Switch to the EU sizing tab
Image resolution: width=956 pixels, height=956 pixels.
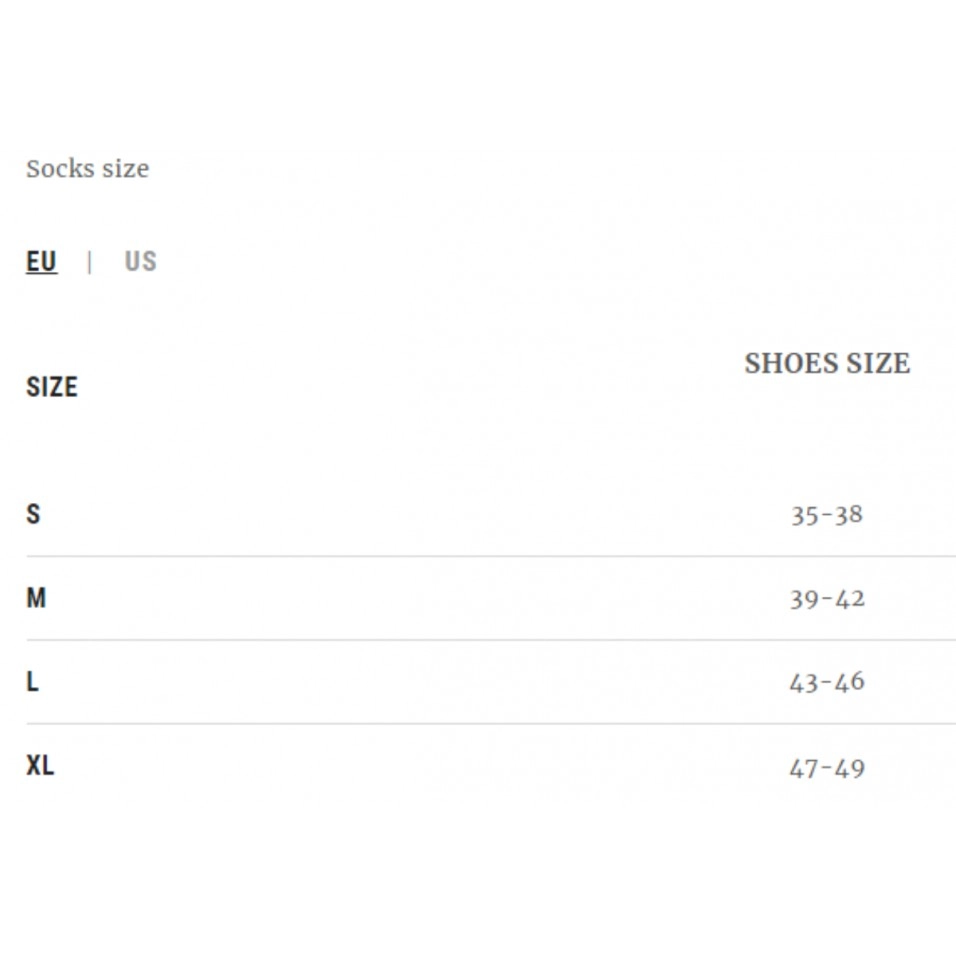click(x=41, y=262)
